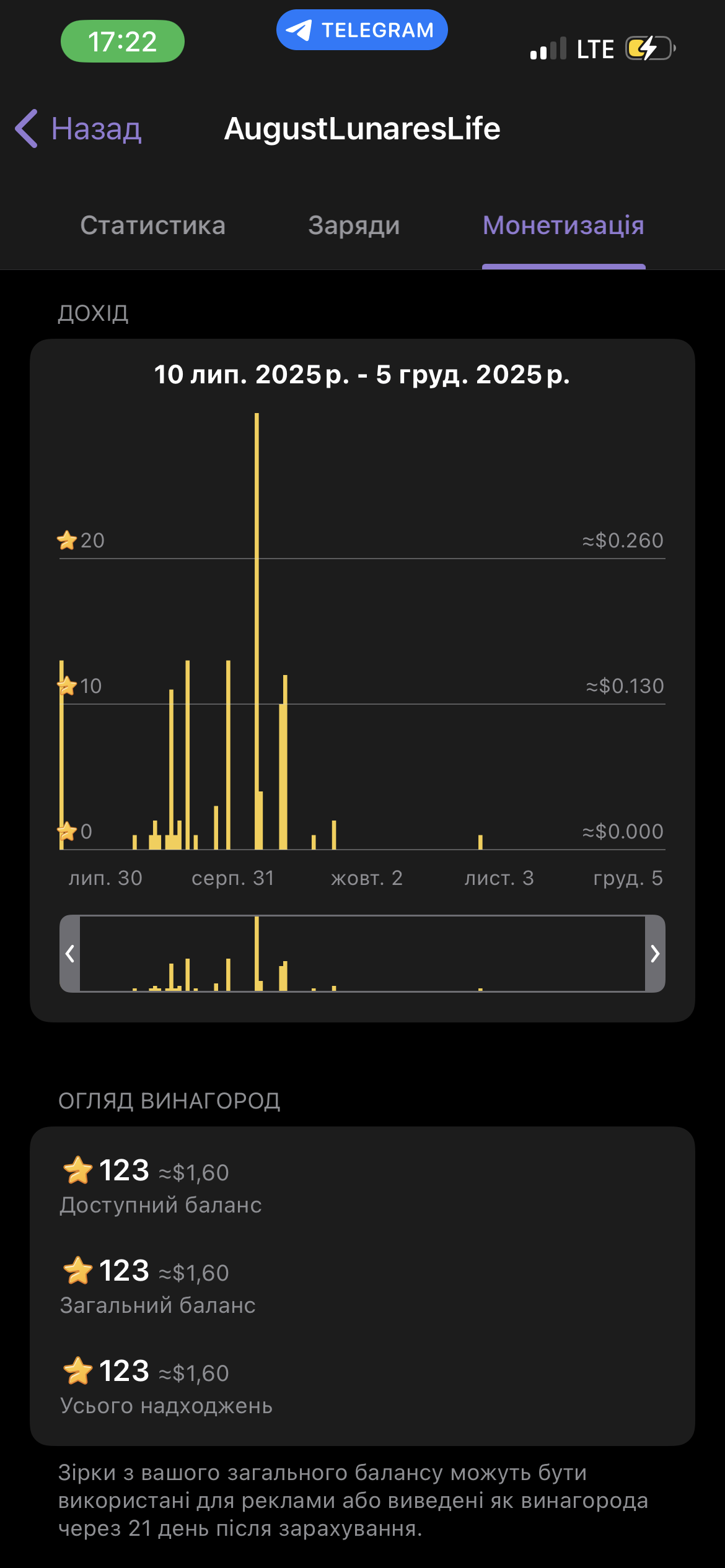Switch to the Статистика tab
Image resolution: width=725 pixels, height=1568 pixels.
[x=152, y=225]
